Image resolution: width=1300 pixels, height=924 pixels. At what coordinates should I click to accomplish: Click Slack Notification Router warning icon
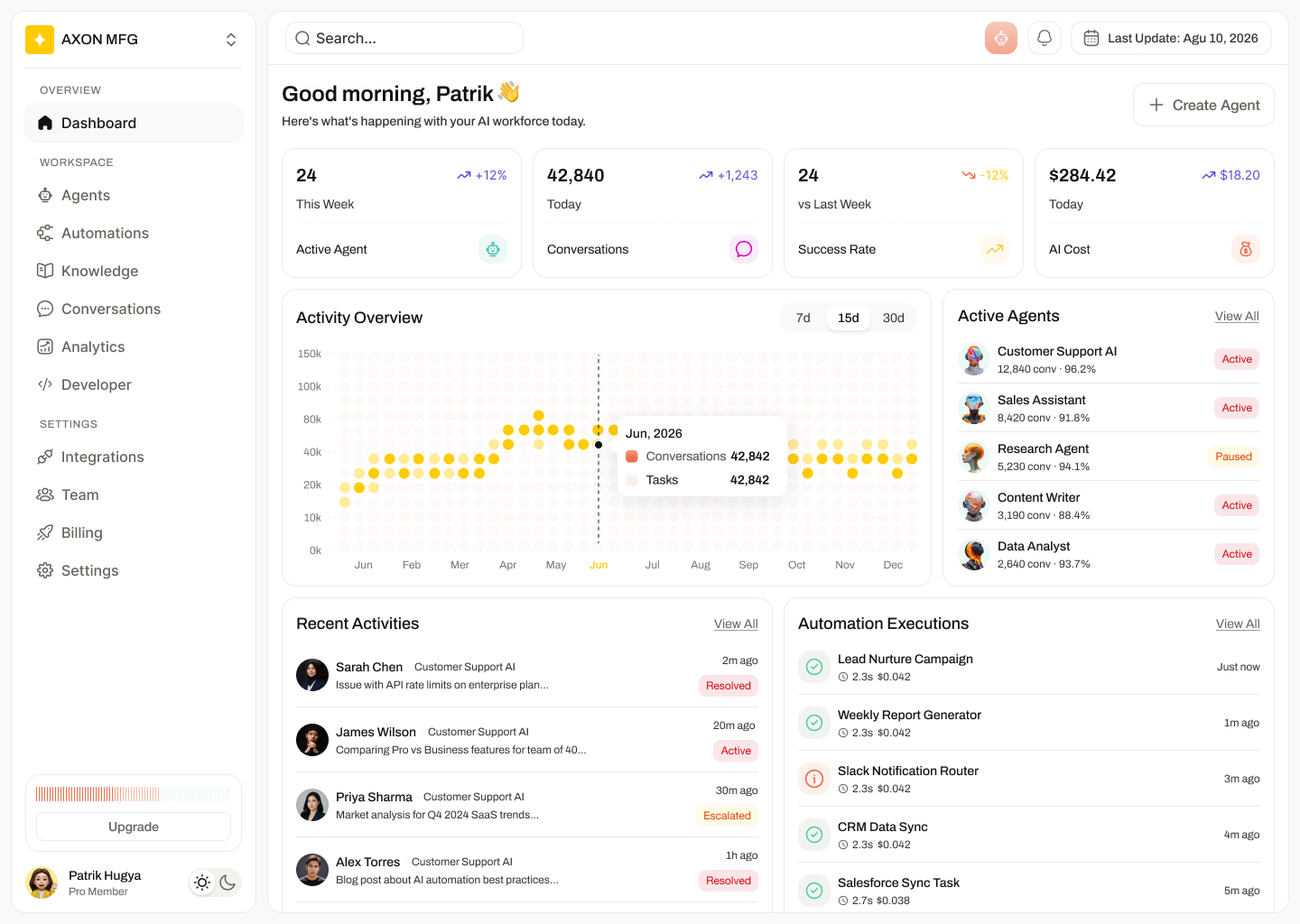pyautogui.click(x=814, y=779)
